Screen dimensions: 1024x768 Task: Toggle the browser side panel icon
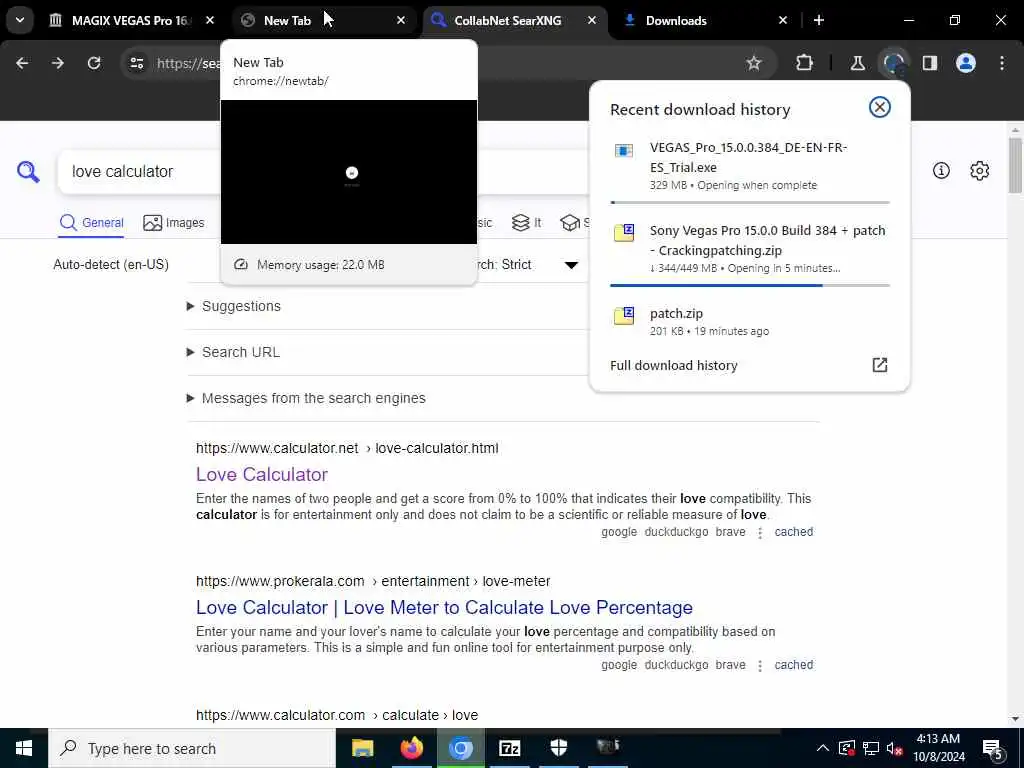930,63
